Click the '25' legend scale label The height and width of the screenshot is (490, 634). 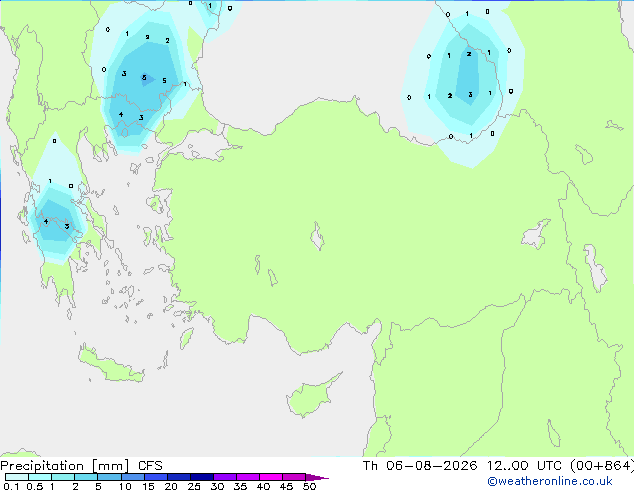194,486
